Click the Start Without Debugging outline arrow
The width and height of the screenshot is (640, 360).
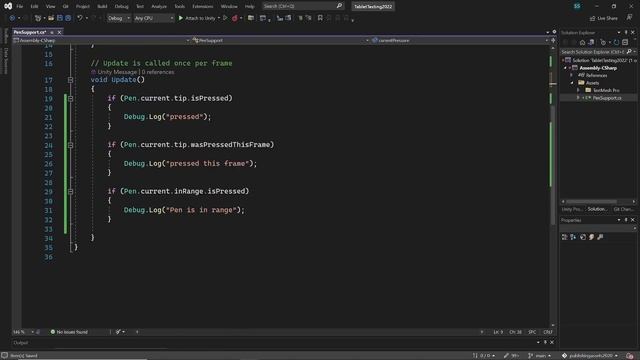click(x=225, y=18)
